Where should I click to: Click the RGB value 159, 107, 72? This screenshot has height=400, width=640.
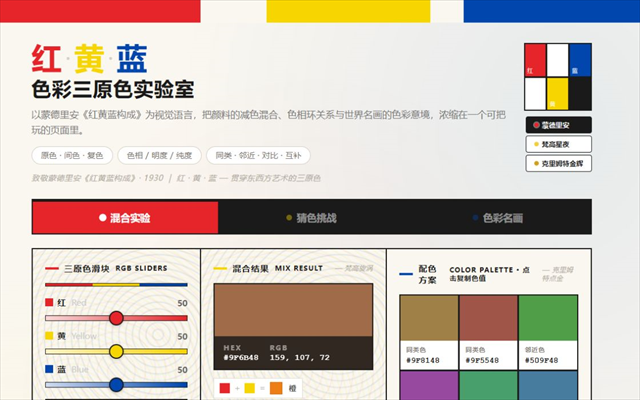pos(299,358)
